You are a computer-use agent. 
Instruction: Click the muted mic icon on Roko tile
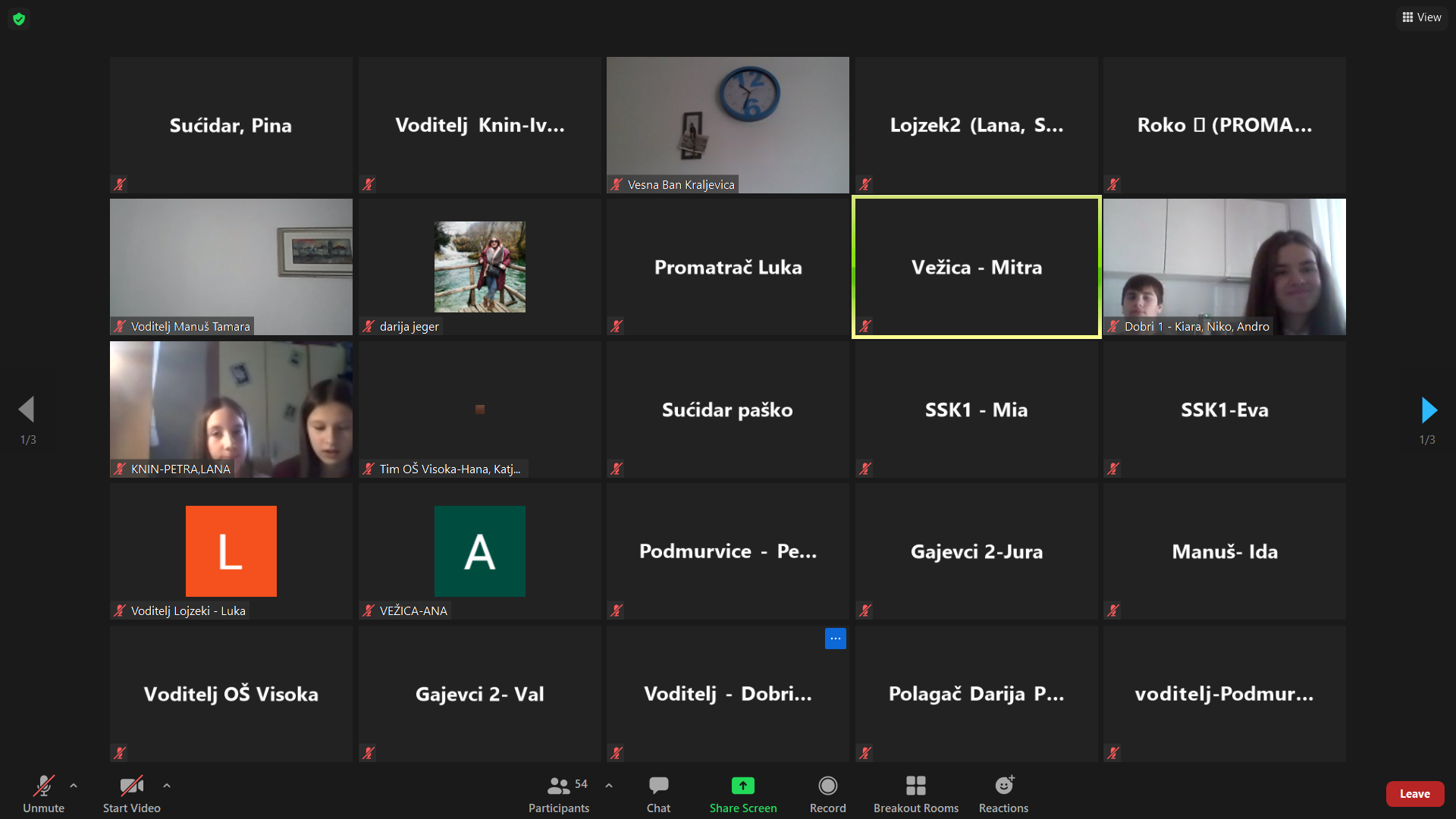pos(1113,184)
